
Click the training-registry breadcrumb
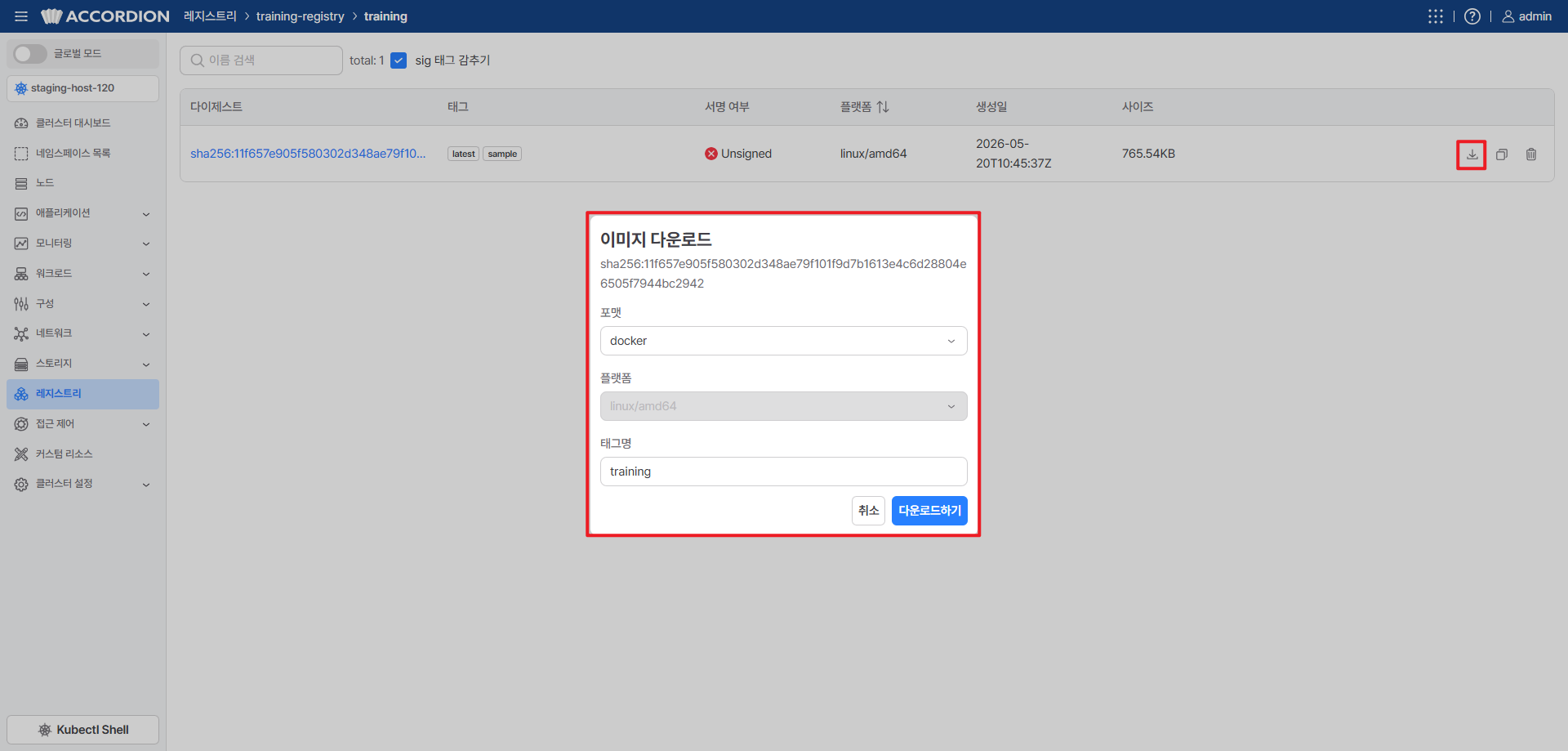300,16
